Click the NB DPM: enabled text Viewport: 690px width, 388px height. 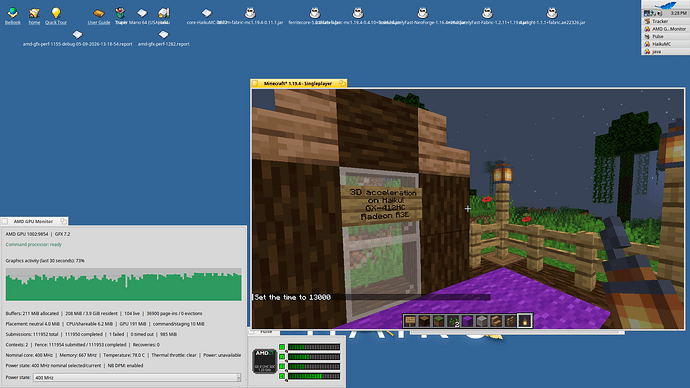pyautogui.click(x=125, y=366)
